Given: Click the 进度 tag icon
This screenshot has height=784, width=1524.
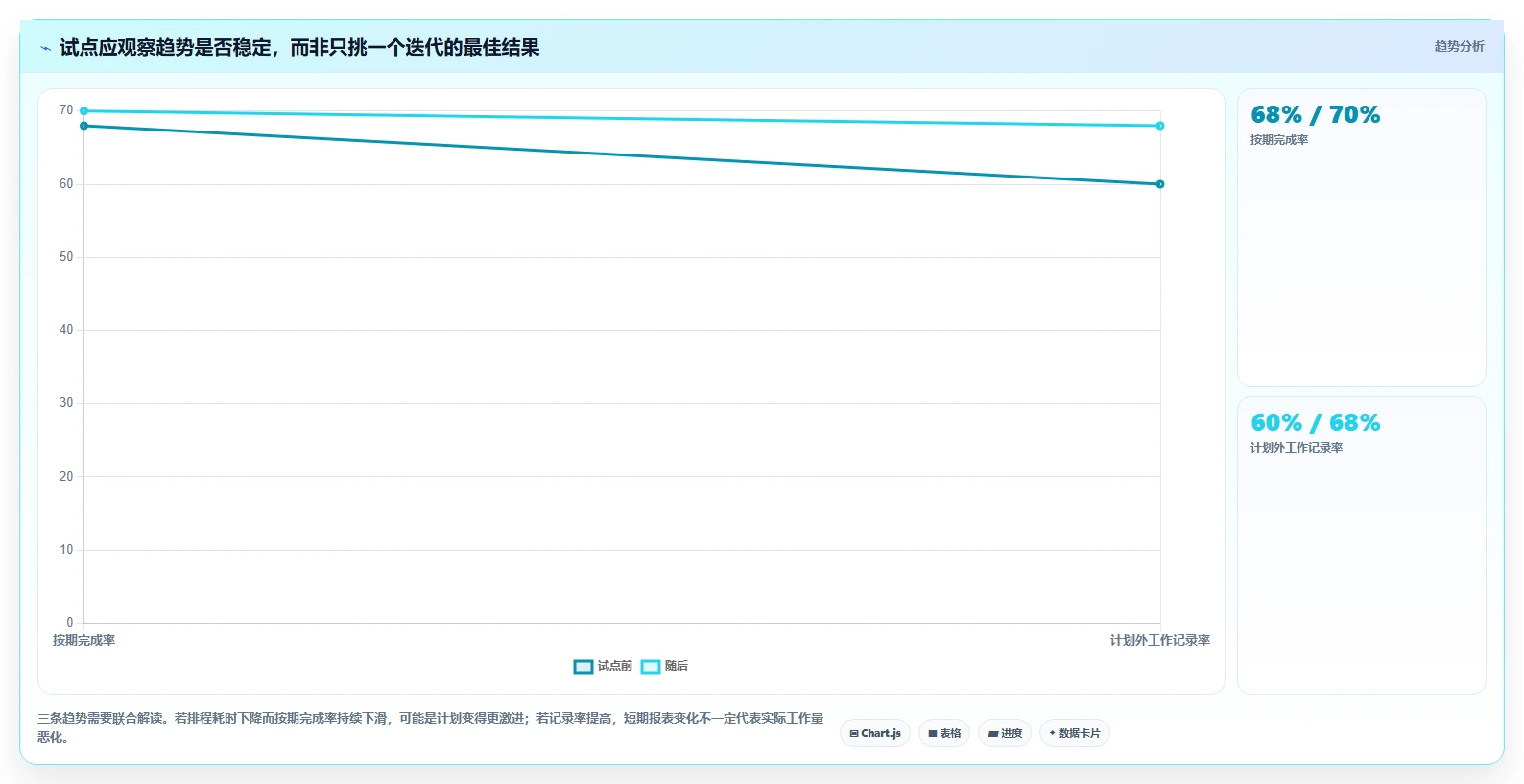Looking at the screenshot, I should [992, 734].
